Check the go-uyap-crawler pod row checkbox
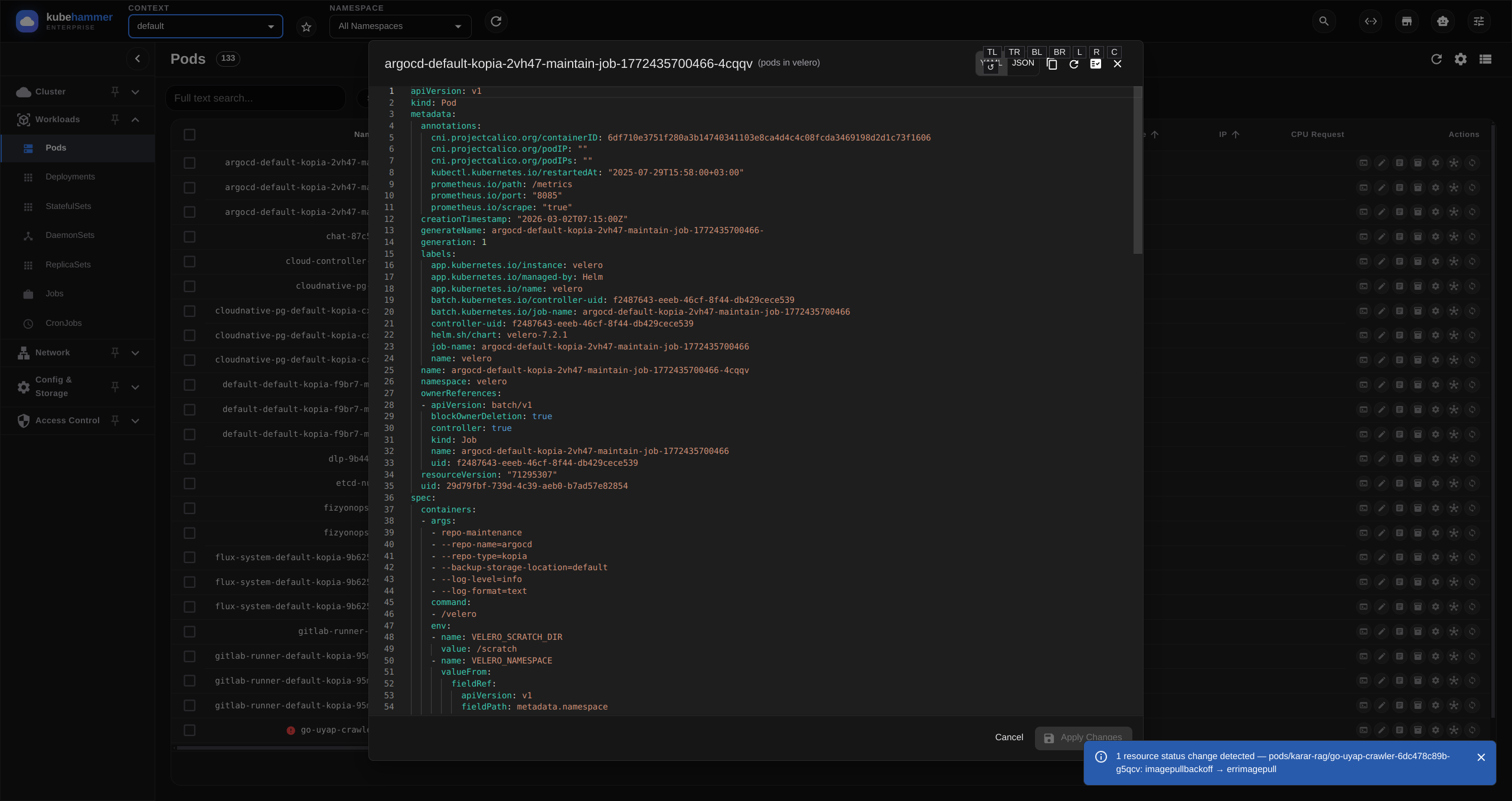The image size is (1512, 801). click(x=190, y=730)
